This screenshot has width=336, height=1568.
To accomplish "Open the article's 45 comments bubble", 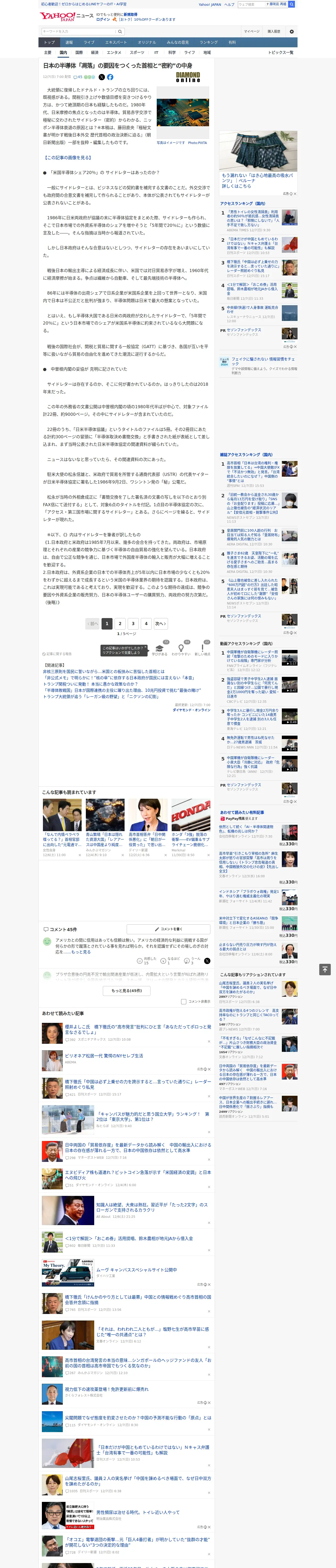I will click(77, 77).
